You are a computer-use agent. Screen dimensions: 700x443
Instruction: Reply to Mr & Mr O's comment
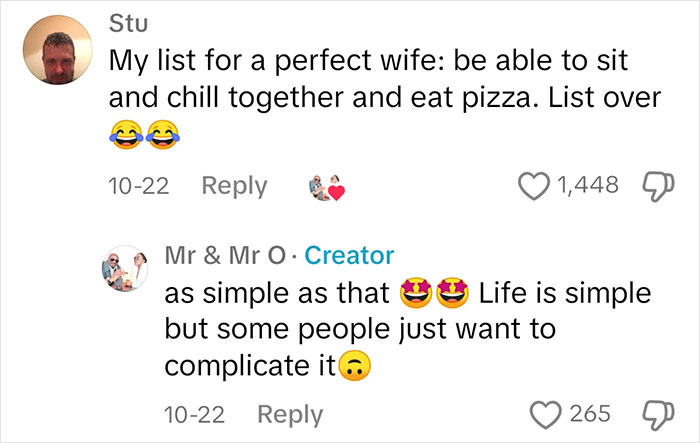coord(290,413)
